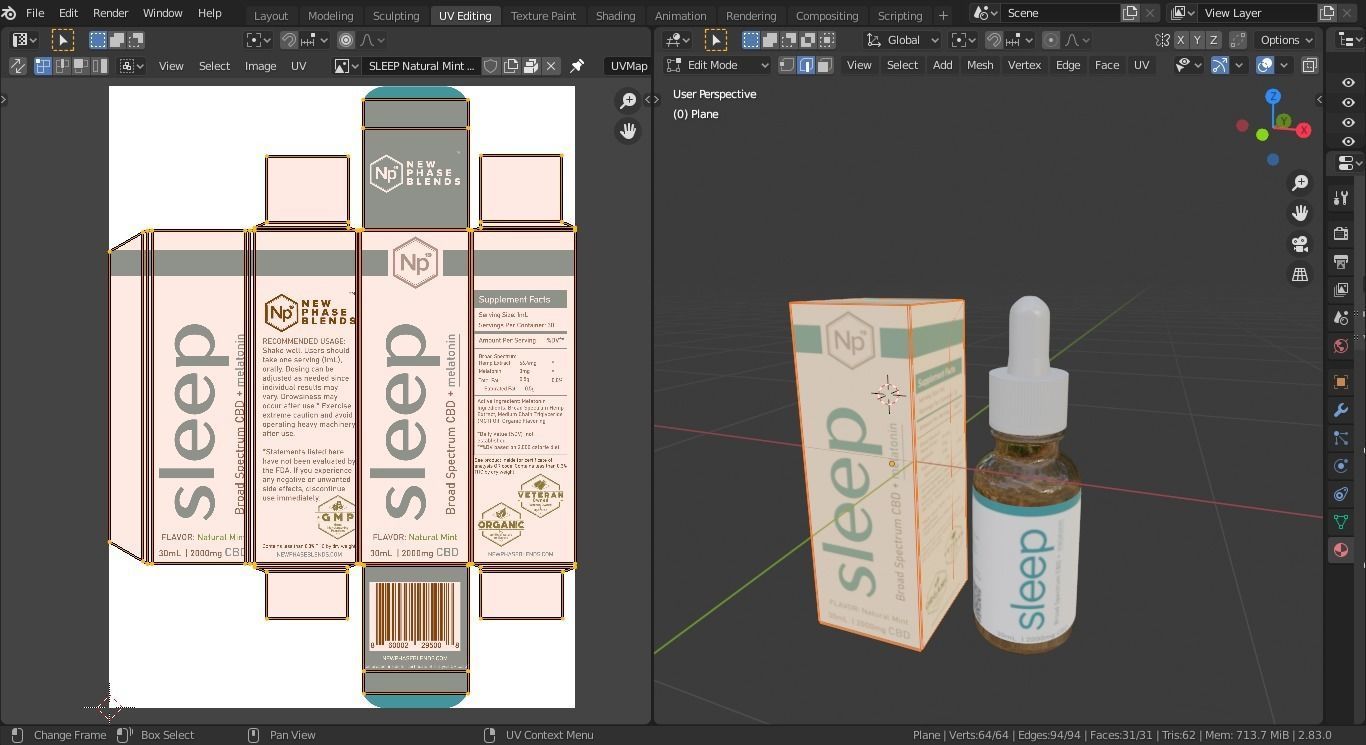Open the 3D viewport editor type dropdown

click(x=677, y=40)
